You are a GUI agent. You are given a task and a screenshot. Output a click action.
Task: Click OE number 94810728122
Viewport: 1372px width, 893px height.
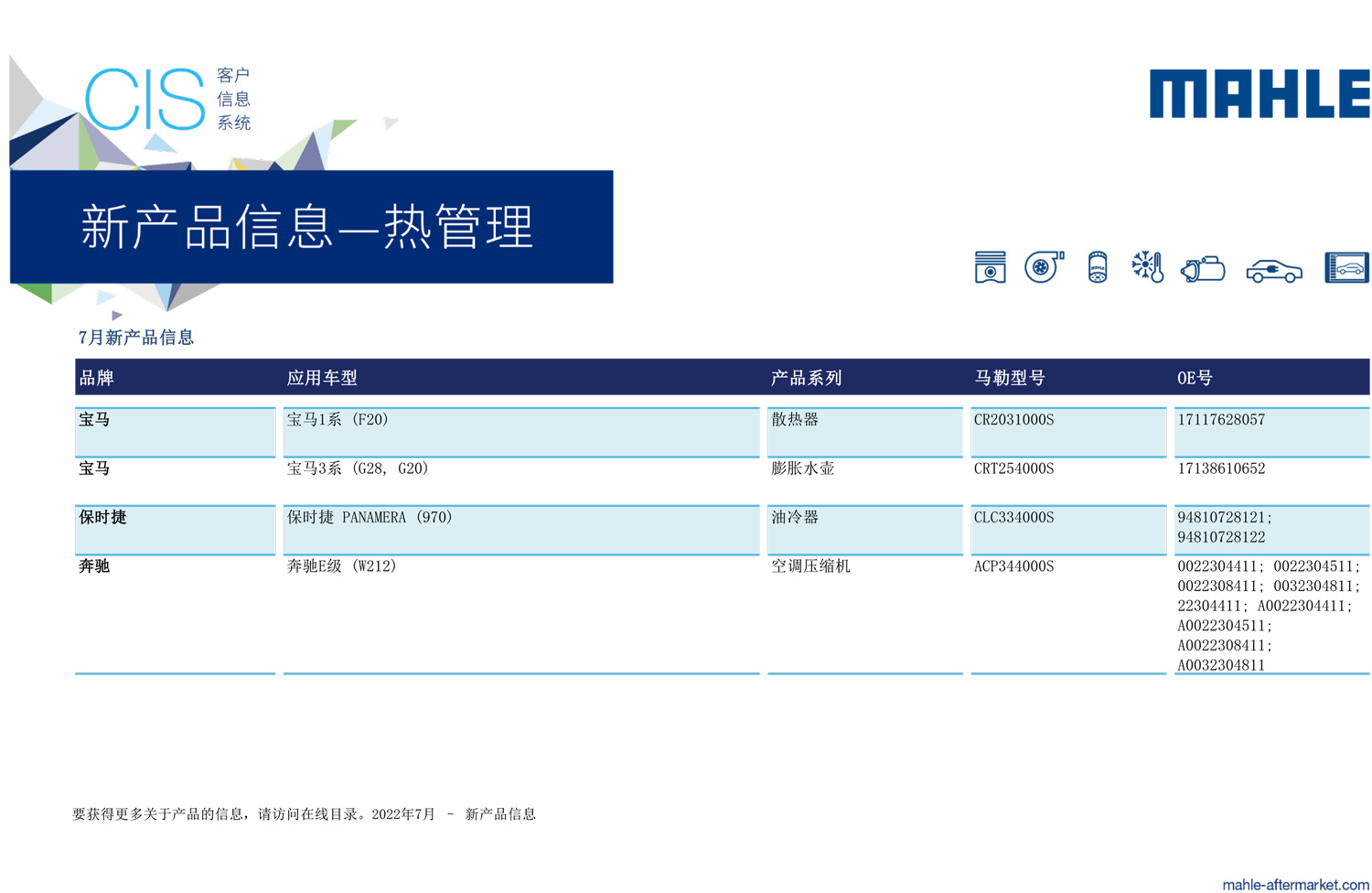click(1221, 537)
